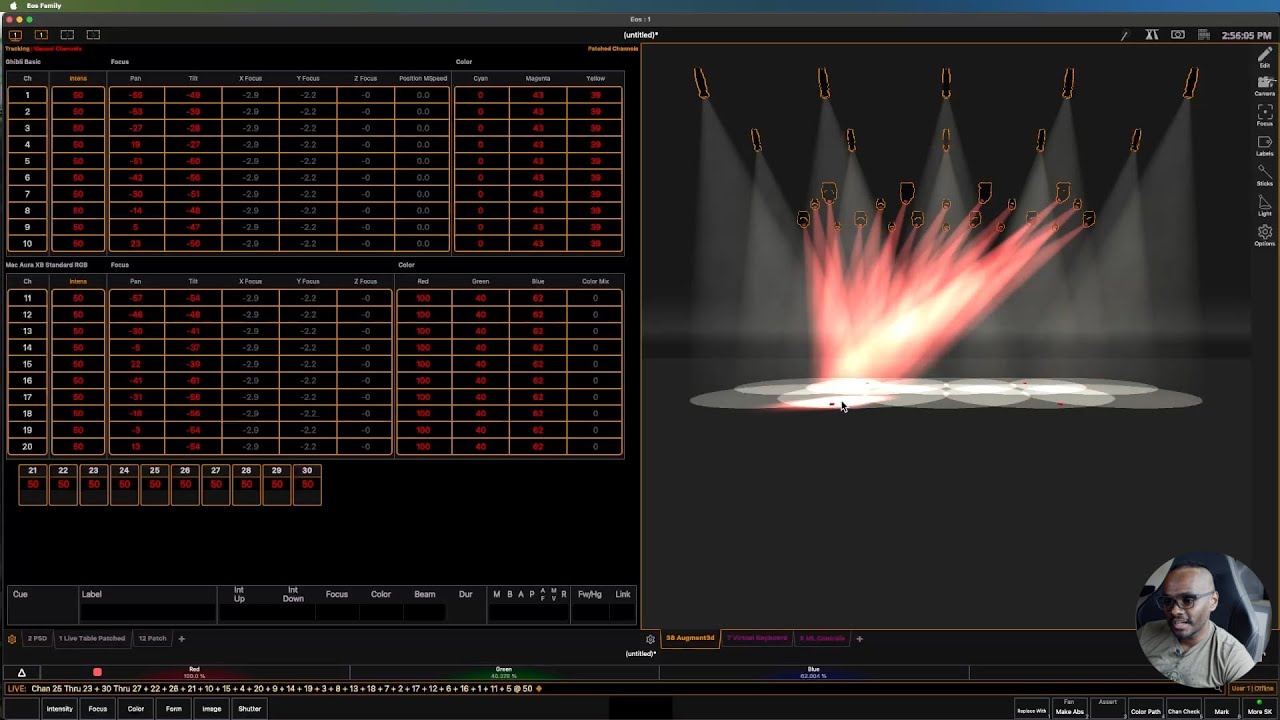Click the Red encoder at 100.0 %
This screenshot has width=1280, height=720.
click(194, 673)
